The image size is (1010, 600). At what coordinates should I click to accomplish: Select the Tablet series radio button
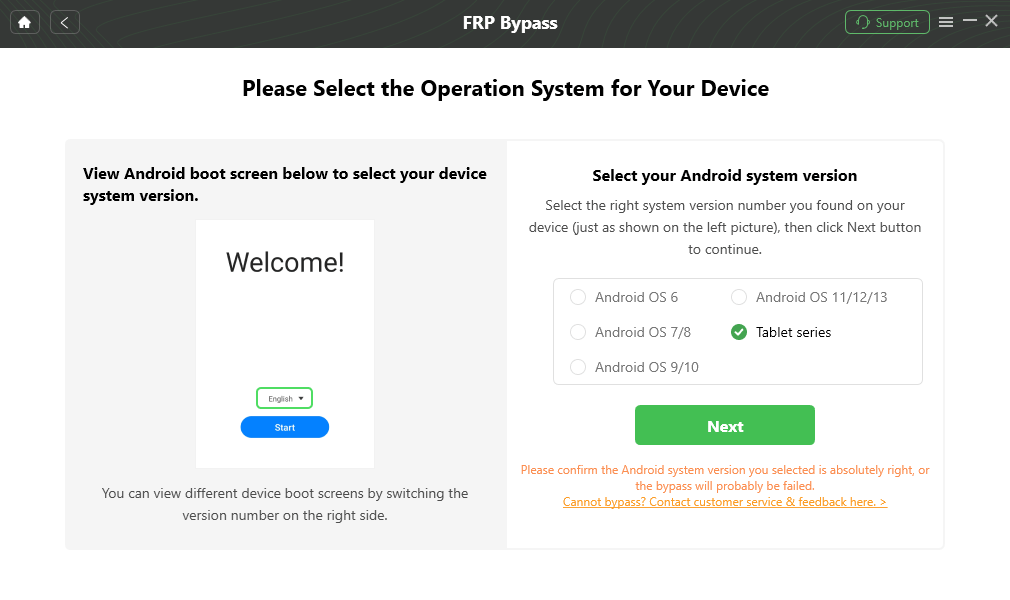point(739,332)
